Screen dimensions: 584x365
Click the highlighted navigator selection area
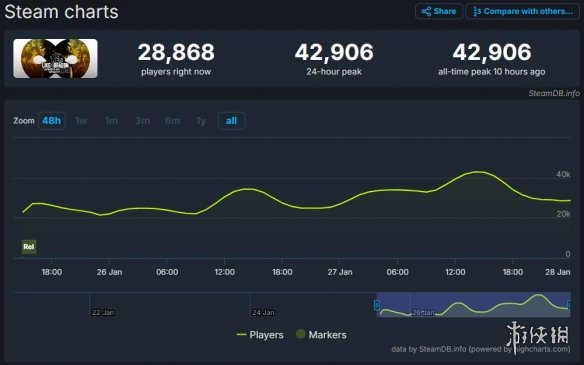point(473,305)
